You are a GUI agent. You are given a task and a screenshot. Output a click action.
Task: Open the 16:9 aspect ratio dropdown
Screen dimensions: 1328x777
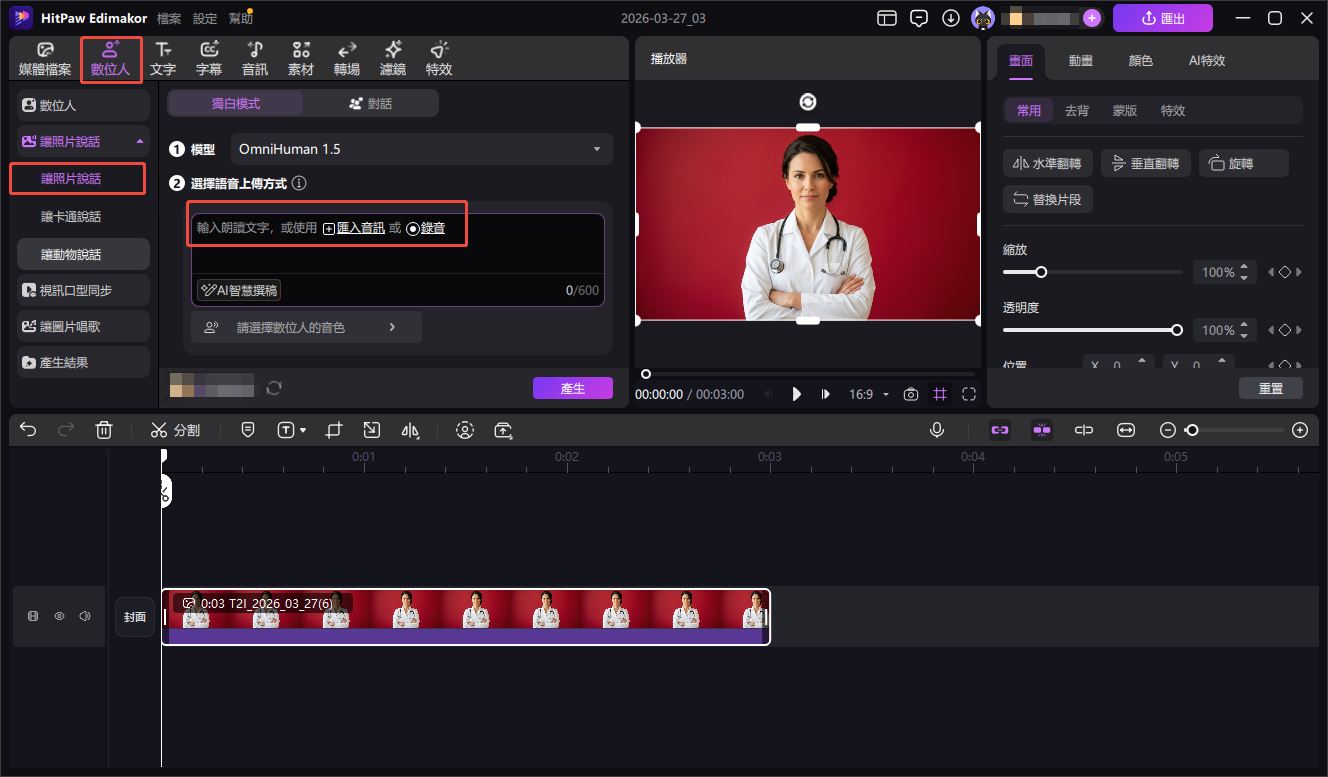point(868,394)
